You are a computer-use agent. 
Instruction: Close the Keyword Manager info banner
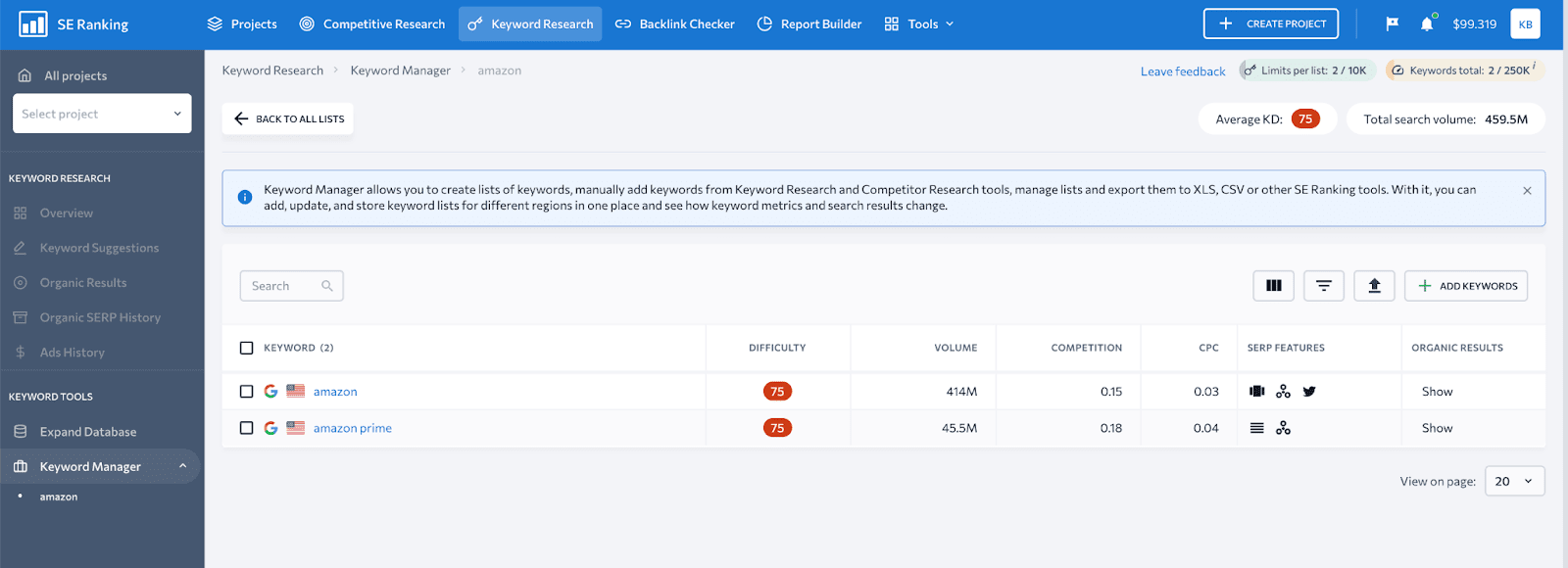coord(1527,191)
